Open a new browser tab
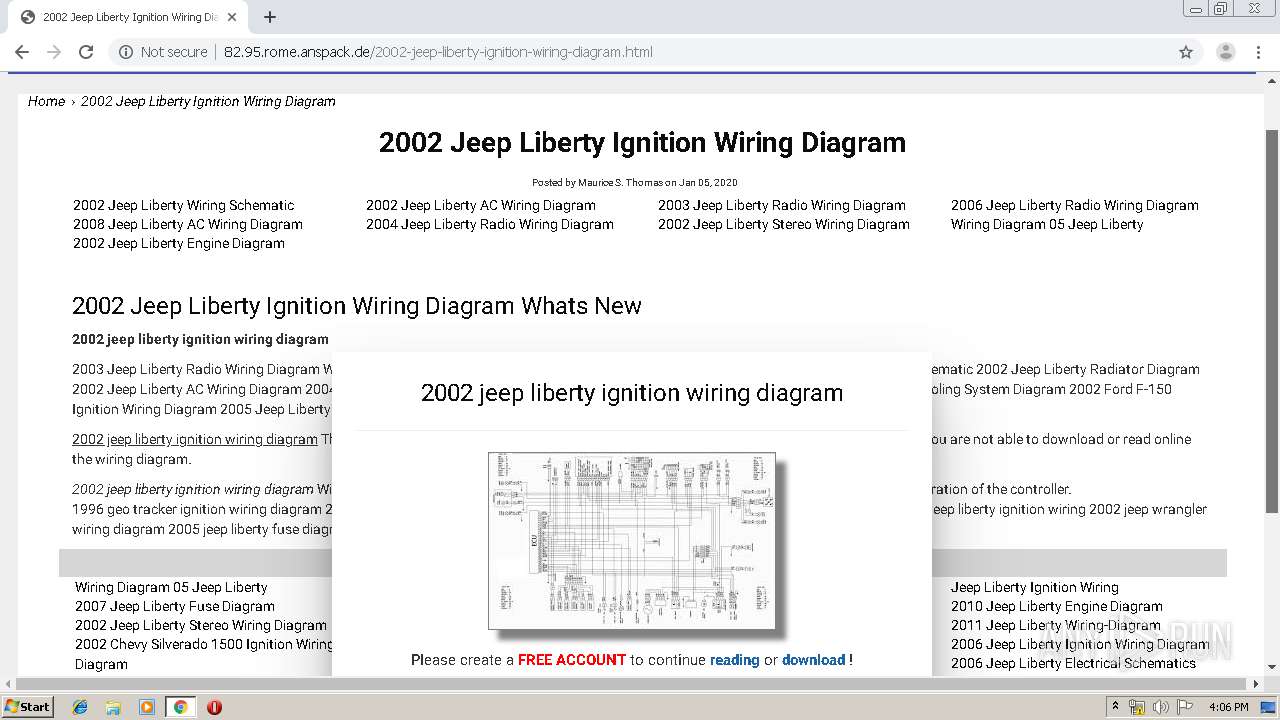 pos(270,17)
